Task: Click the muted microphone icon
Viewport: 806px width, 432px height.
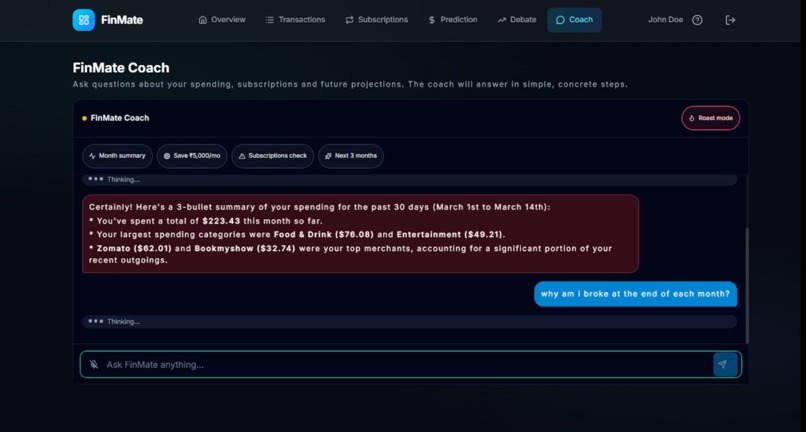Action: pos(94,364)
